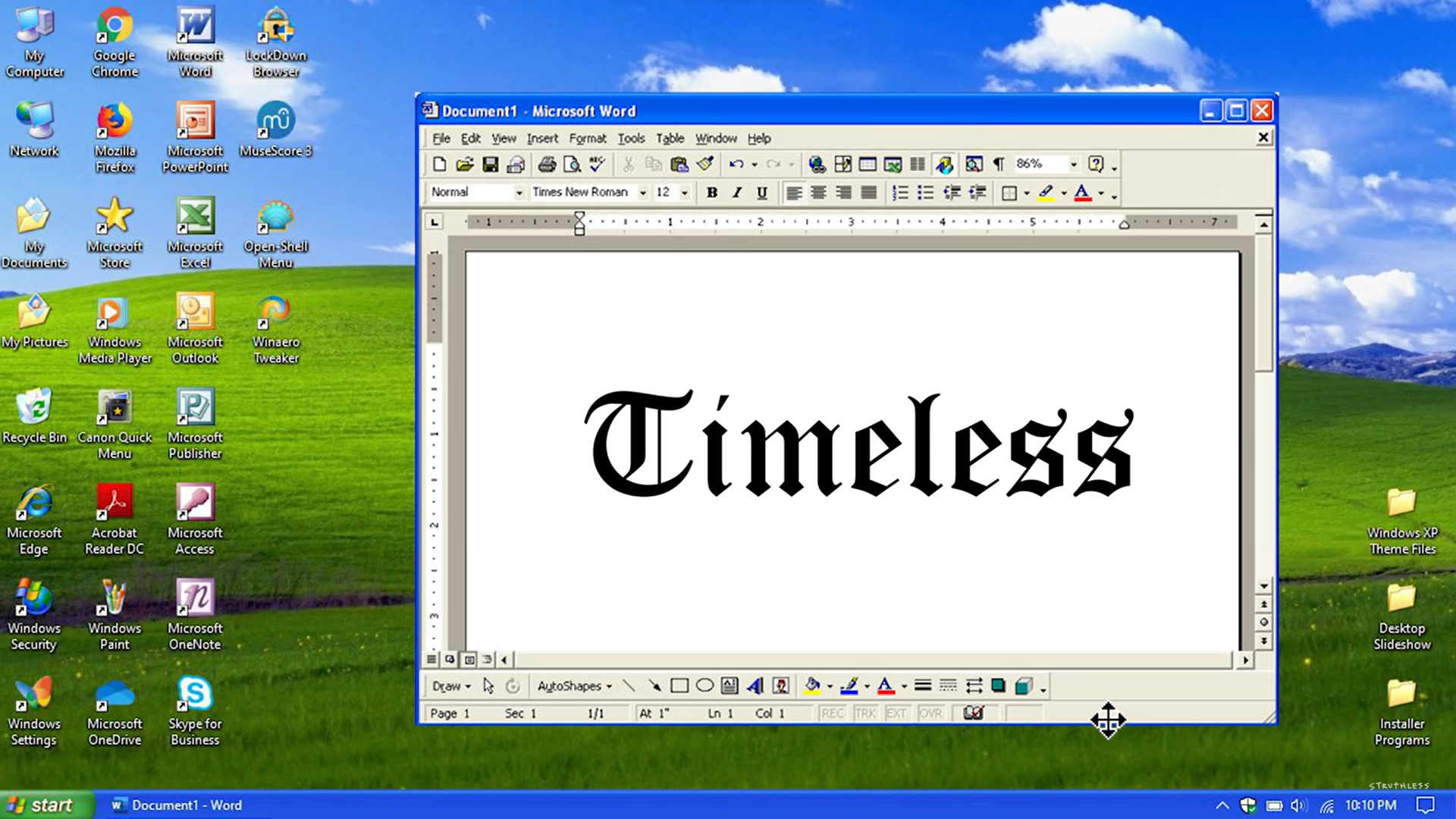Select the Arrow drawing tool
This screenshot has width=1456, height=819.
tap(654, 686)
